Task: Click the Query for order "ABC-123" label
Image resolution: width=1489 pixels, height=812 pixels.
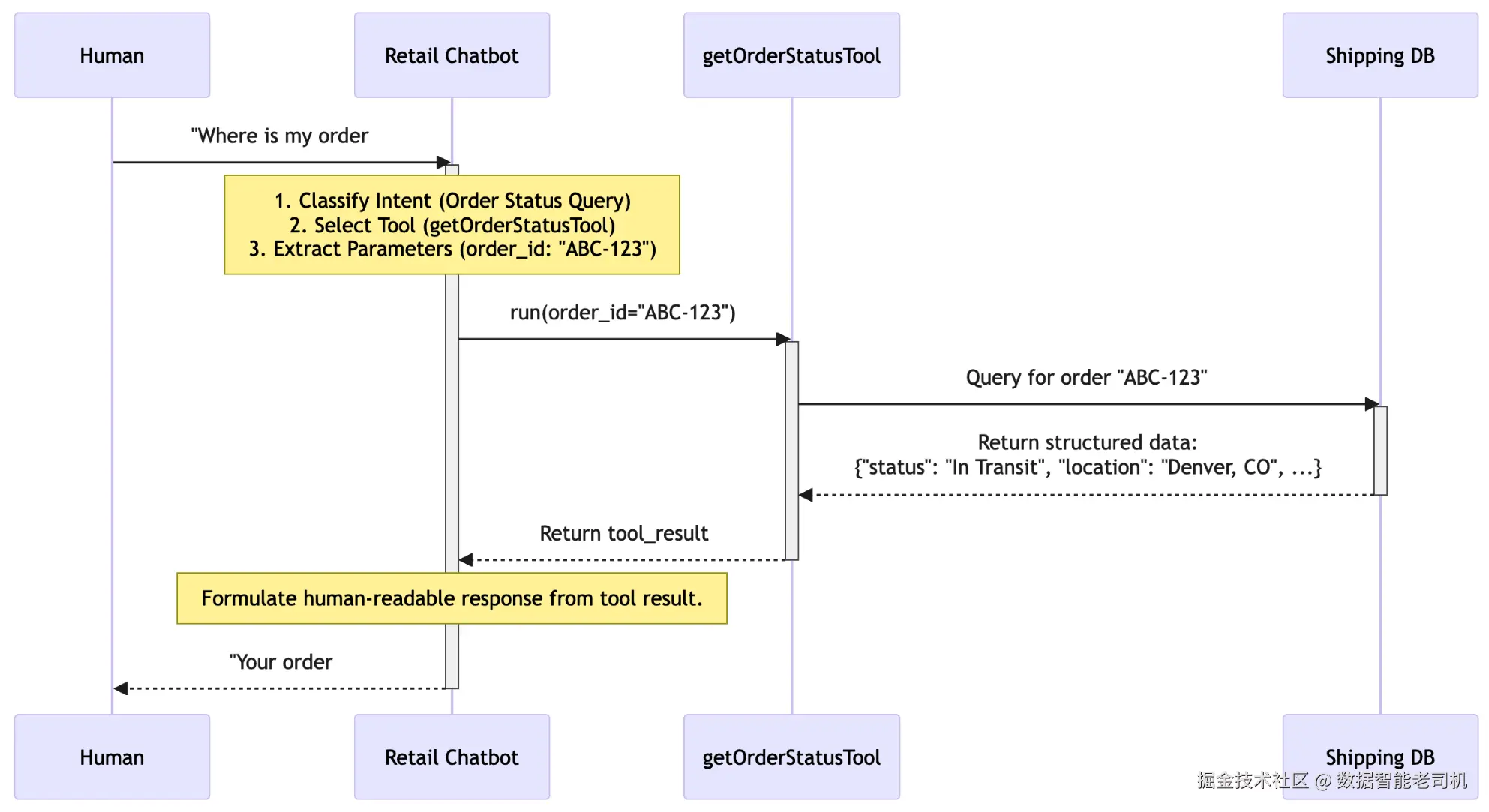Action: click(x=1086, y=377)
